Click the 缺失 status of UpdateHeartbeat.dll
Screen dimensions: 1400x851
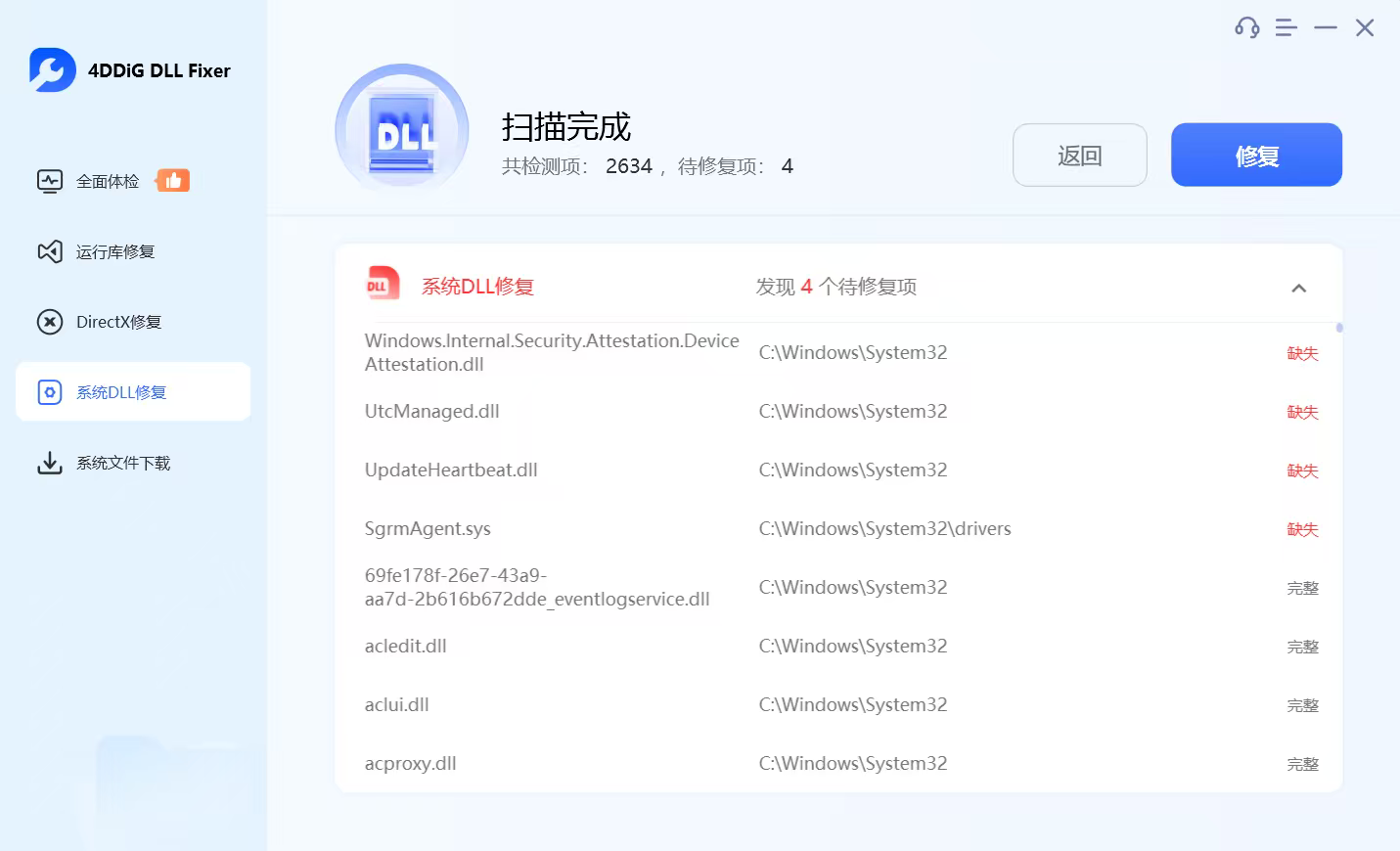tap(1302, 470)
